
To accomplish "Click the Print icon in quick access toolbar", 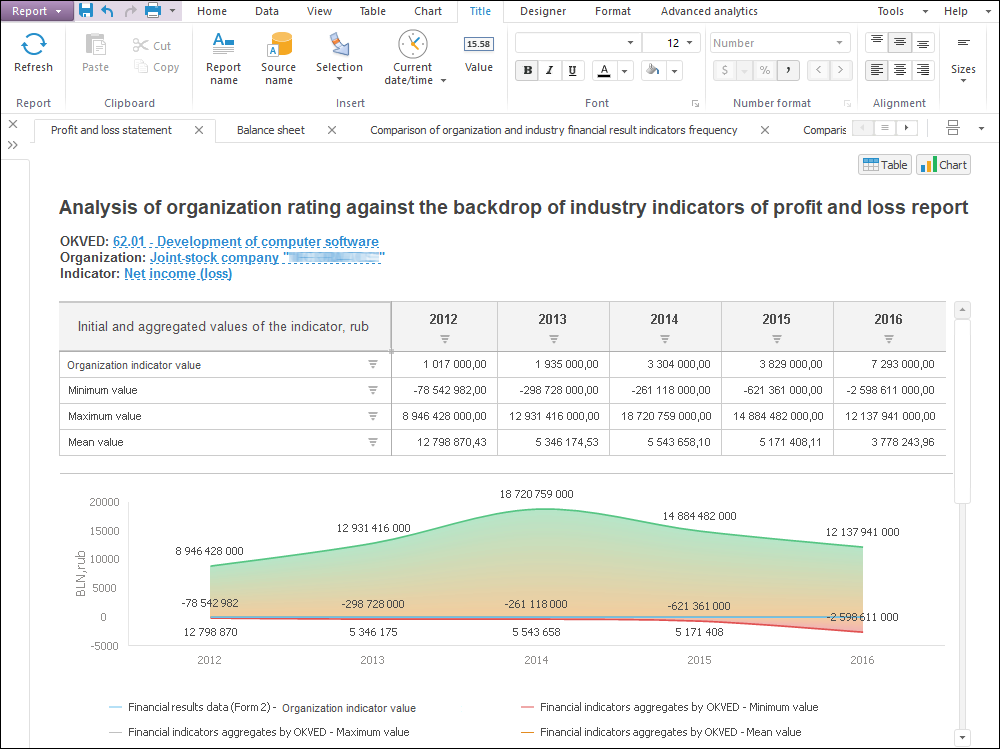I will click(x=153, y=11).
